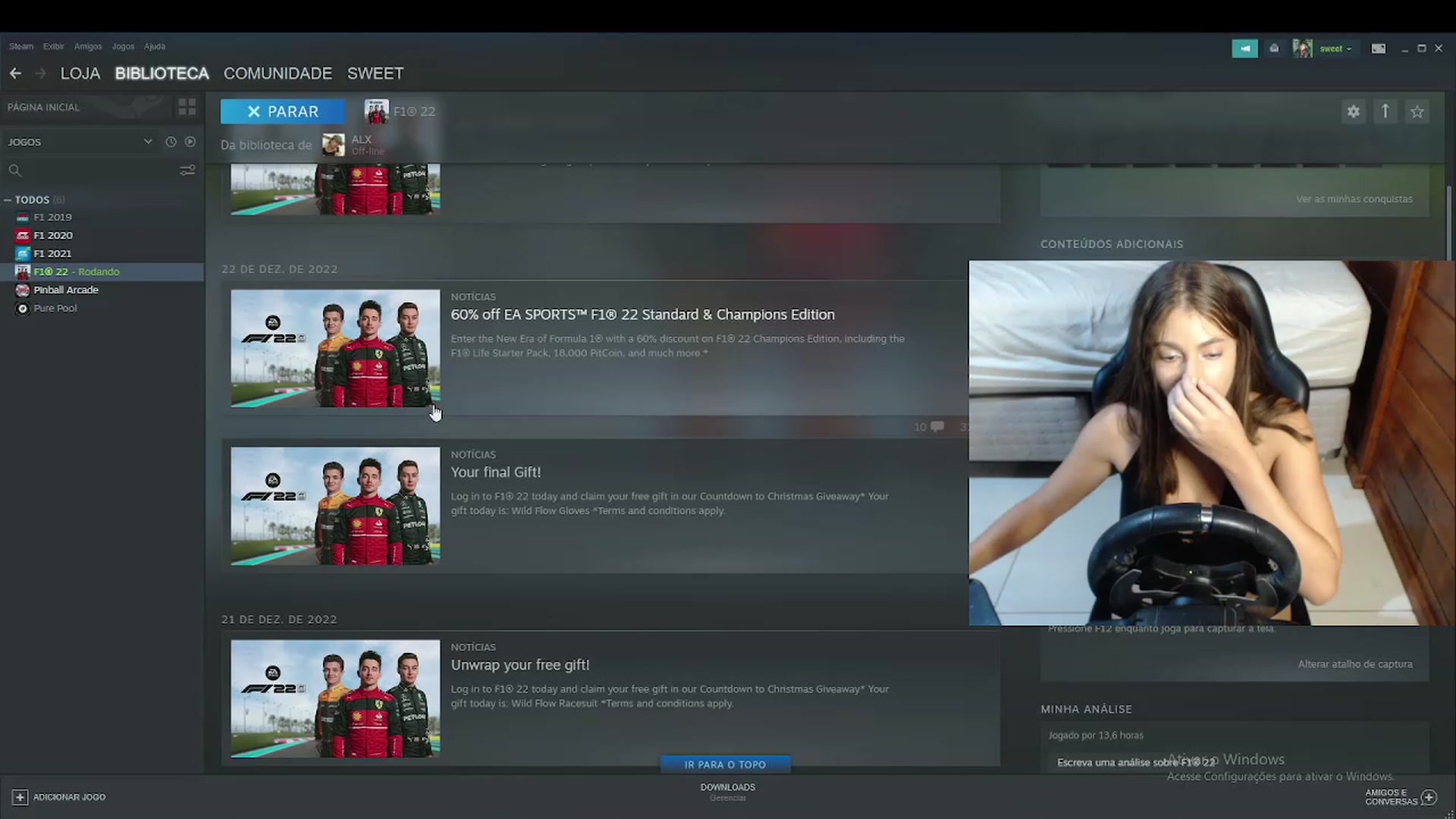This screenshot has height=819, width=1456.
Task: Open Ver as minhas conquistas link
Action: point(1354,199)
